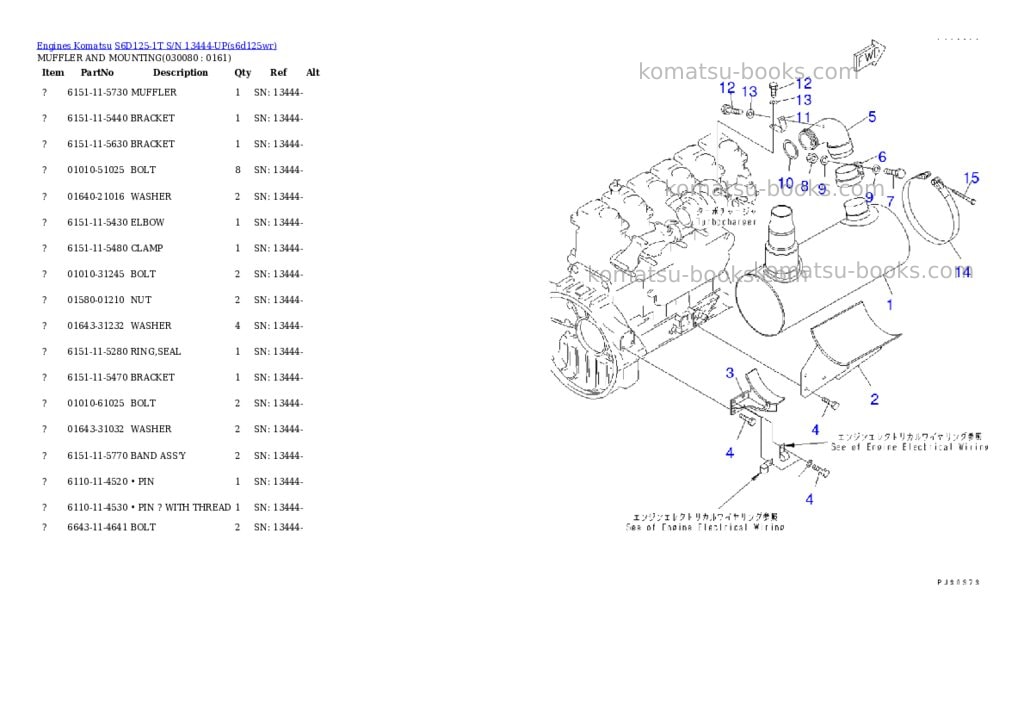Select part number 6151-11-5770

coord(97,455)
